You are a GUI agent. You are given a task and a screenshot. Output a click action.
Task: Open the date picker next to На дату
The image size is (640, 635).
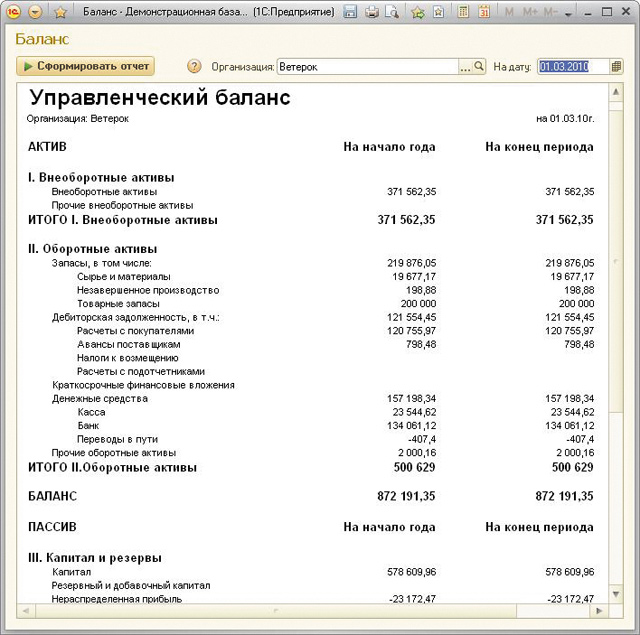pyautogui.click(x=616, y=66)
